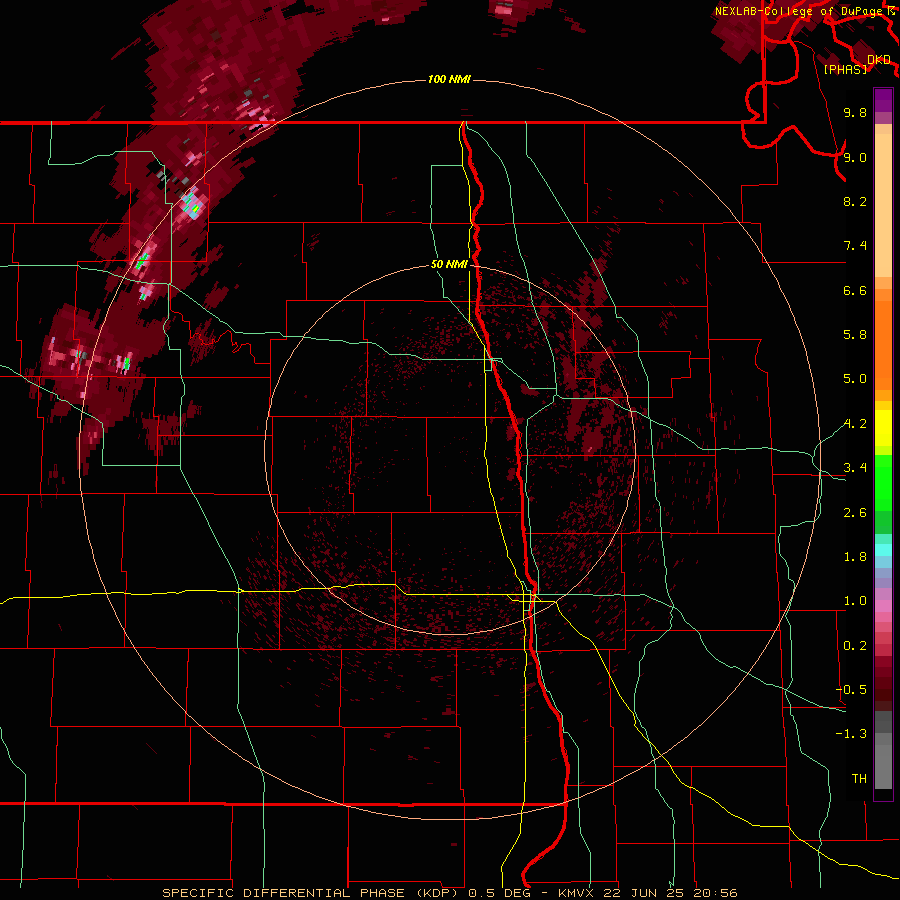Click the 7.4 color scale value

click(x=855, y=246)
